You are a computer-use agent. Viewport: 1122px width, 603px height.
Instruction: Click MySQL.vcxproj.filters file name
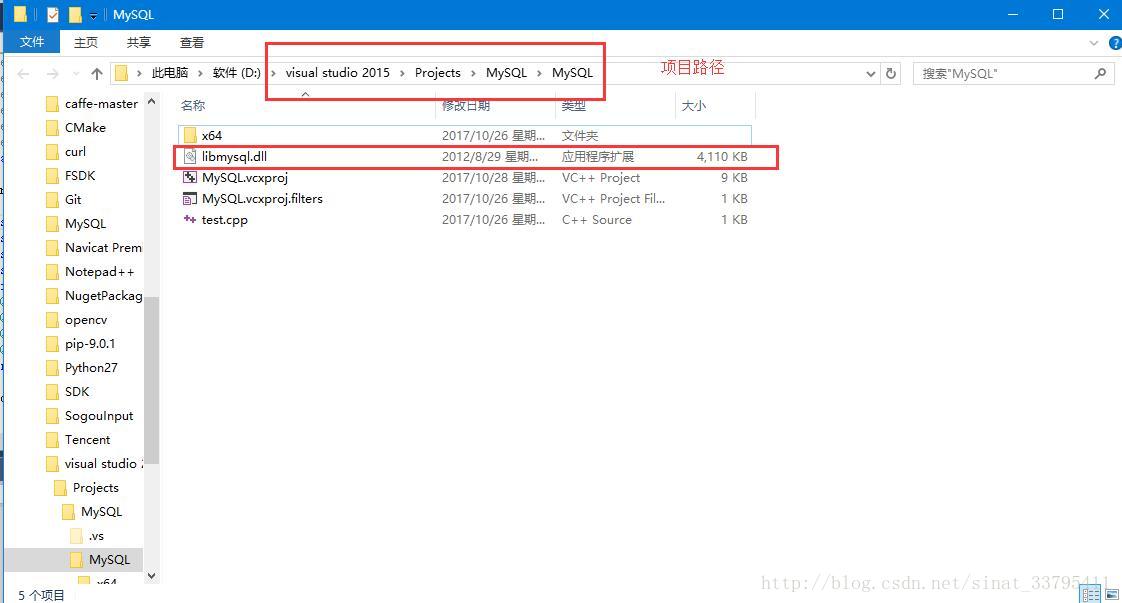pyautogui.click(x=262, y=199)
